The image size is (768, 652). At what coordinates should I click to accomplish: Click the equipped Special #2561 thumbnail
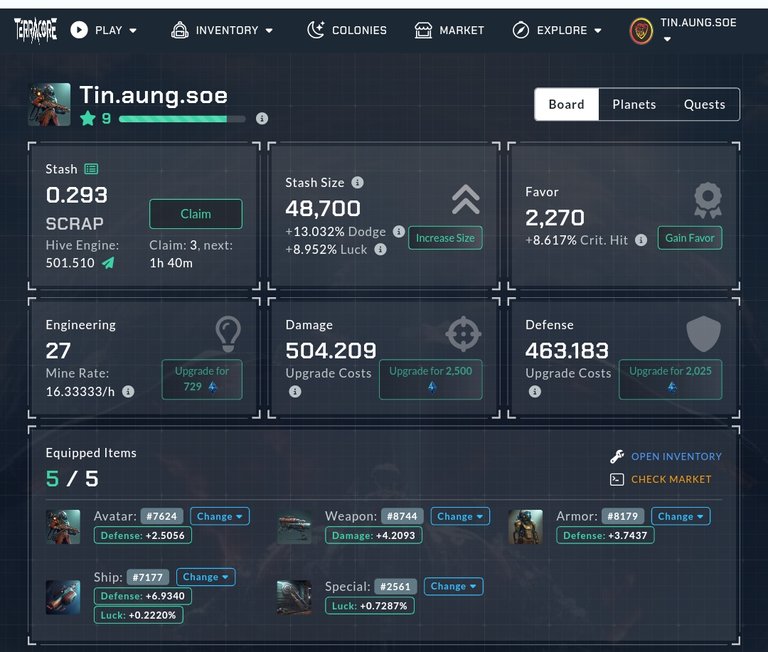tap(294, 597)
